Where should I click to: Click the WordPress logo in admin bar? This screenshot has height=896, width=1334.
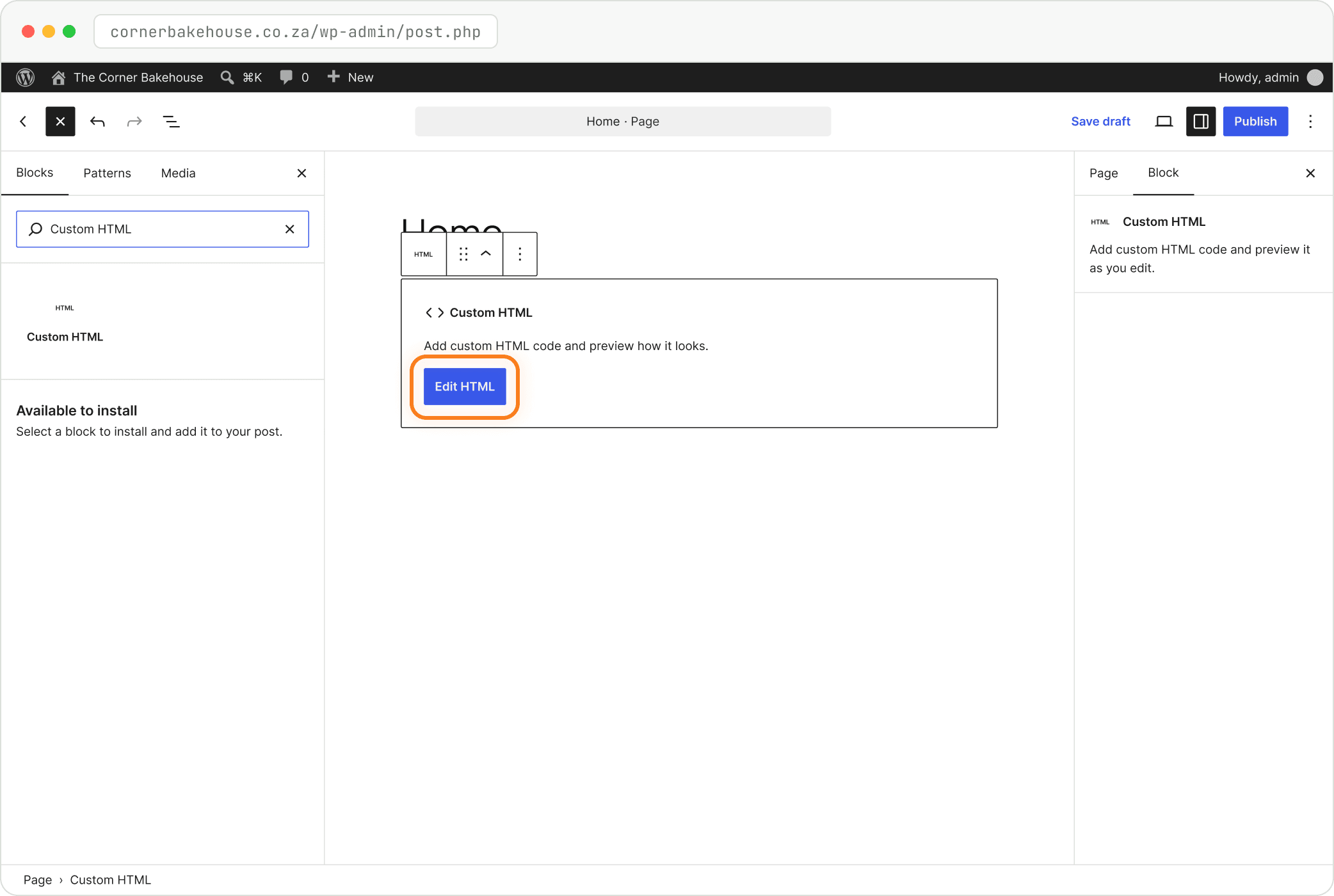click(25, 77)
